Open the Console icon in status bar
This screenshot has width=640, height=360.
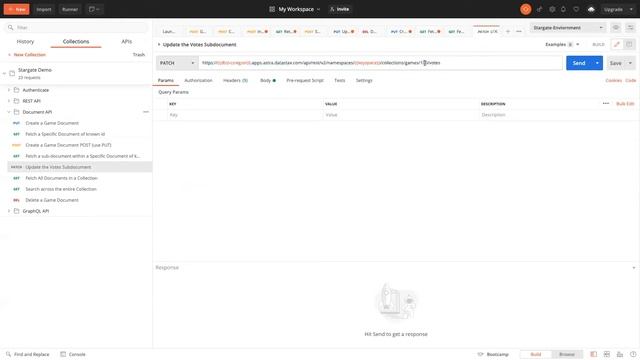click(x=63, y=354)
